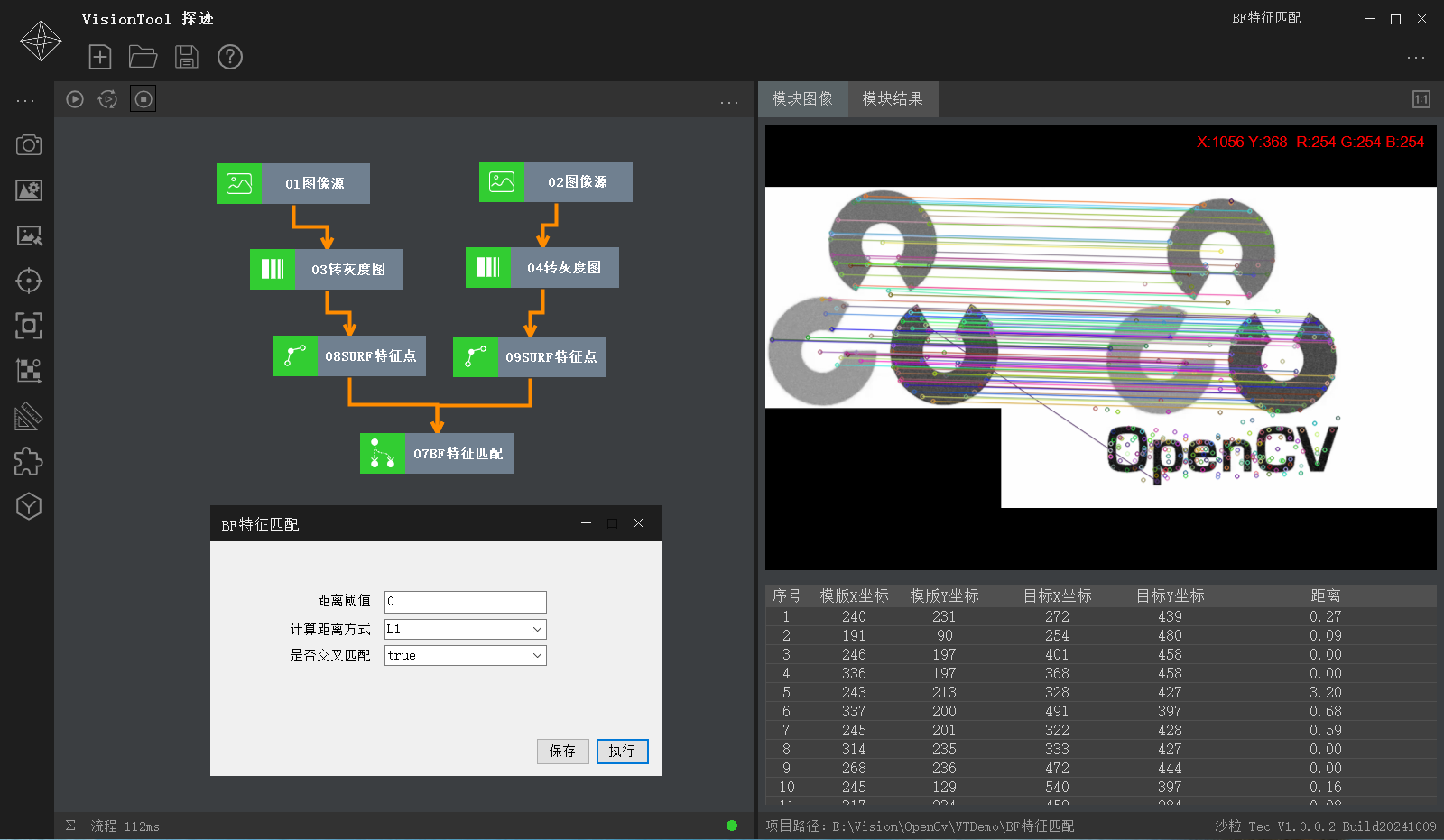The width and height of the screenshot is (1444, 840).
Task: Select result row 1 with distance 0.27
Action: (1101, 616)
